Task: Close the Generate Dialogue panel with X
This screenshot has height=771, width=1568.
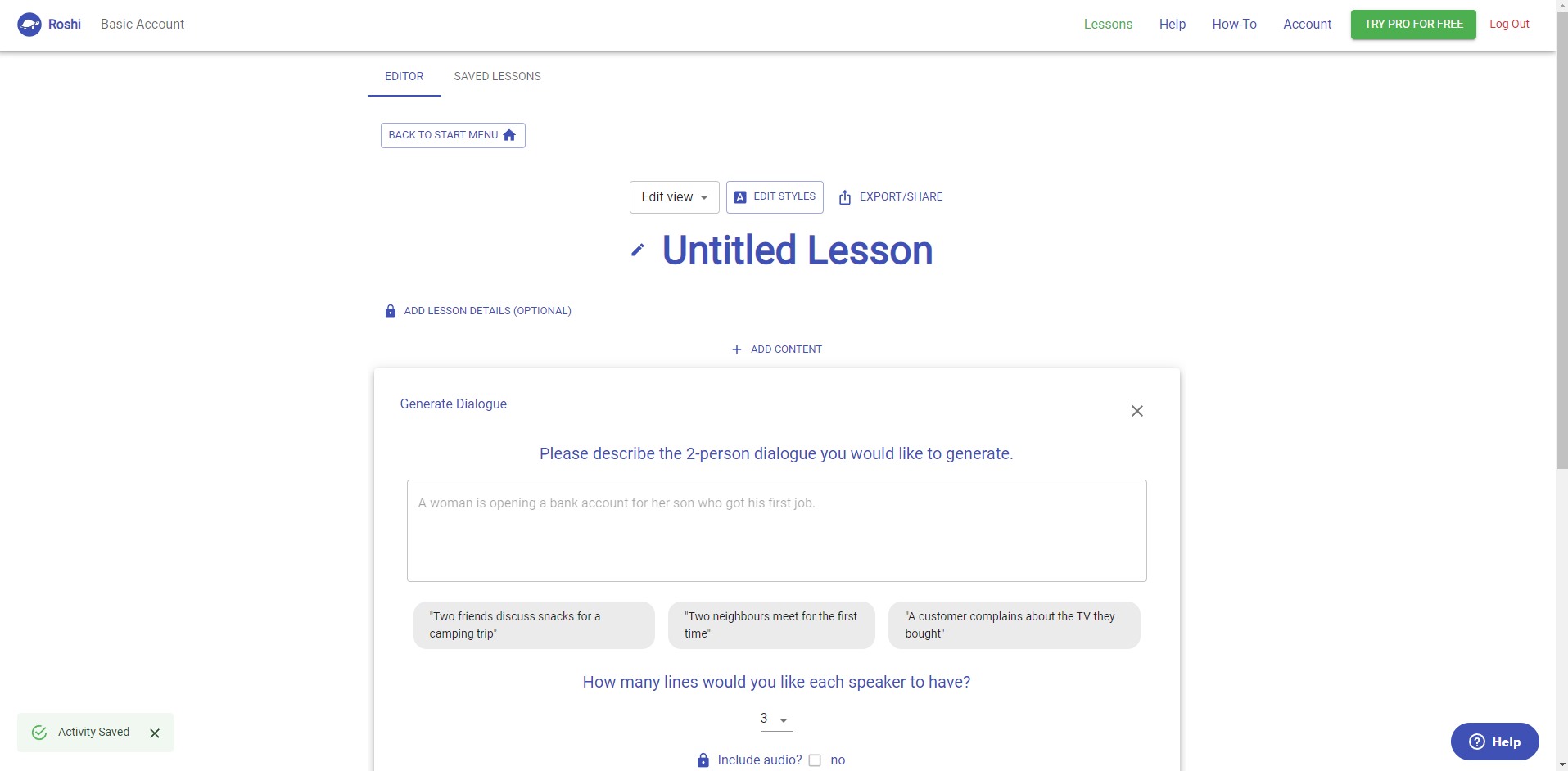Action: pos(1137,411)
